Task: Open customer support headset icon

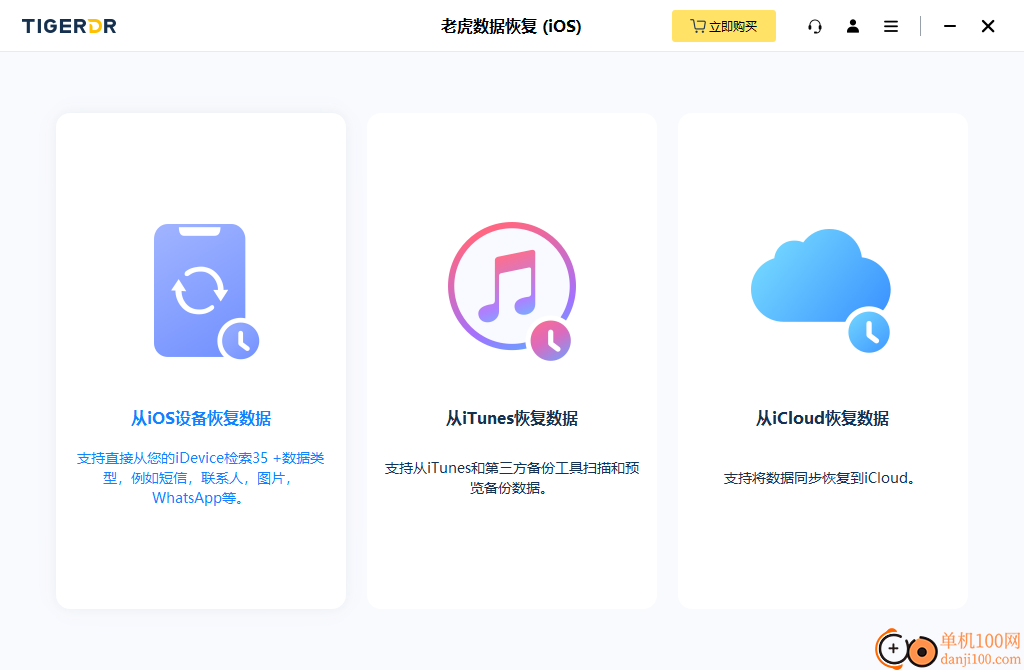Action: point(814,26)
